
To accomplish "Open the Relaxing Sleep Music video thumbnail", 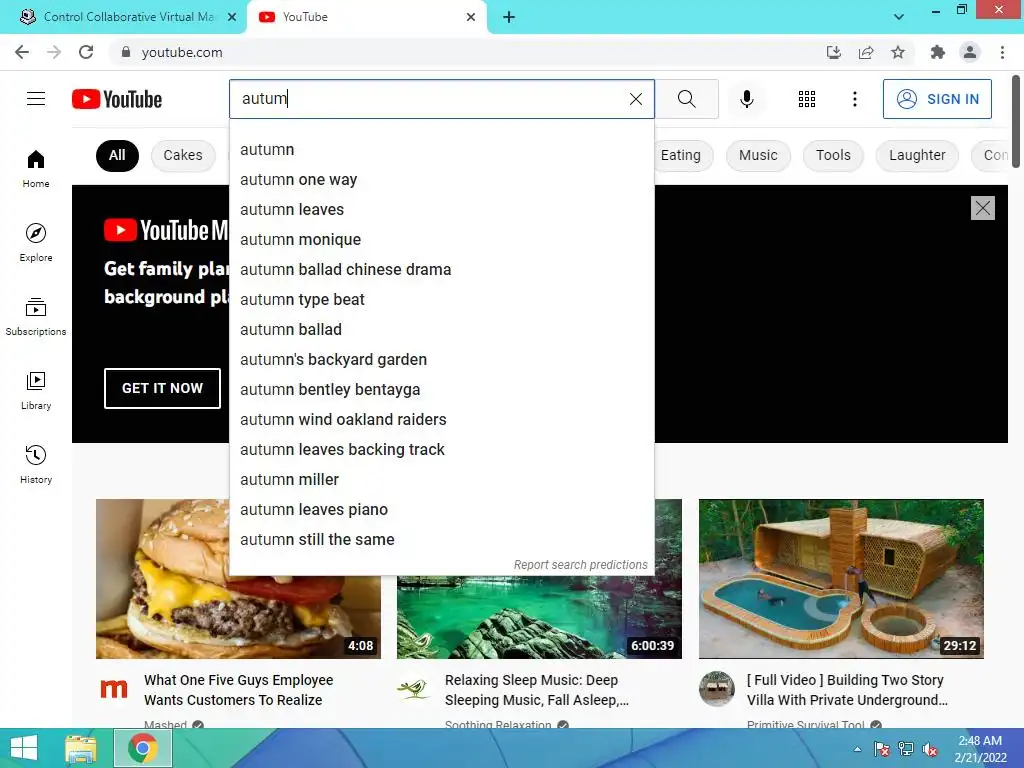I will point(539,617).
